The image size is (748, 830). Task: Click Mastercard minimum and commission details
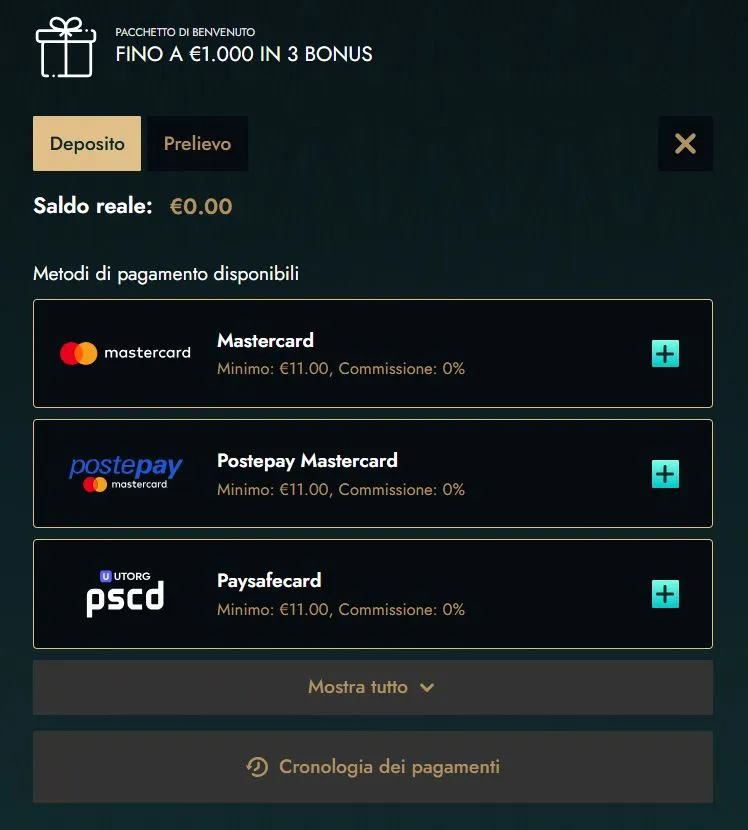[x=341, y=369]
